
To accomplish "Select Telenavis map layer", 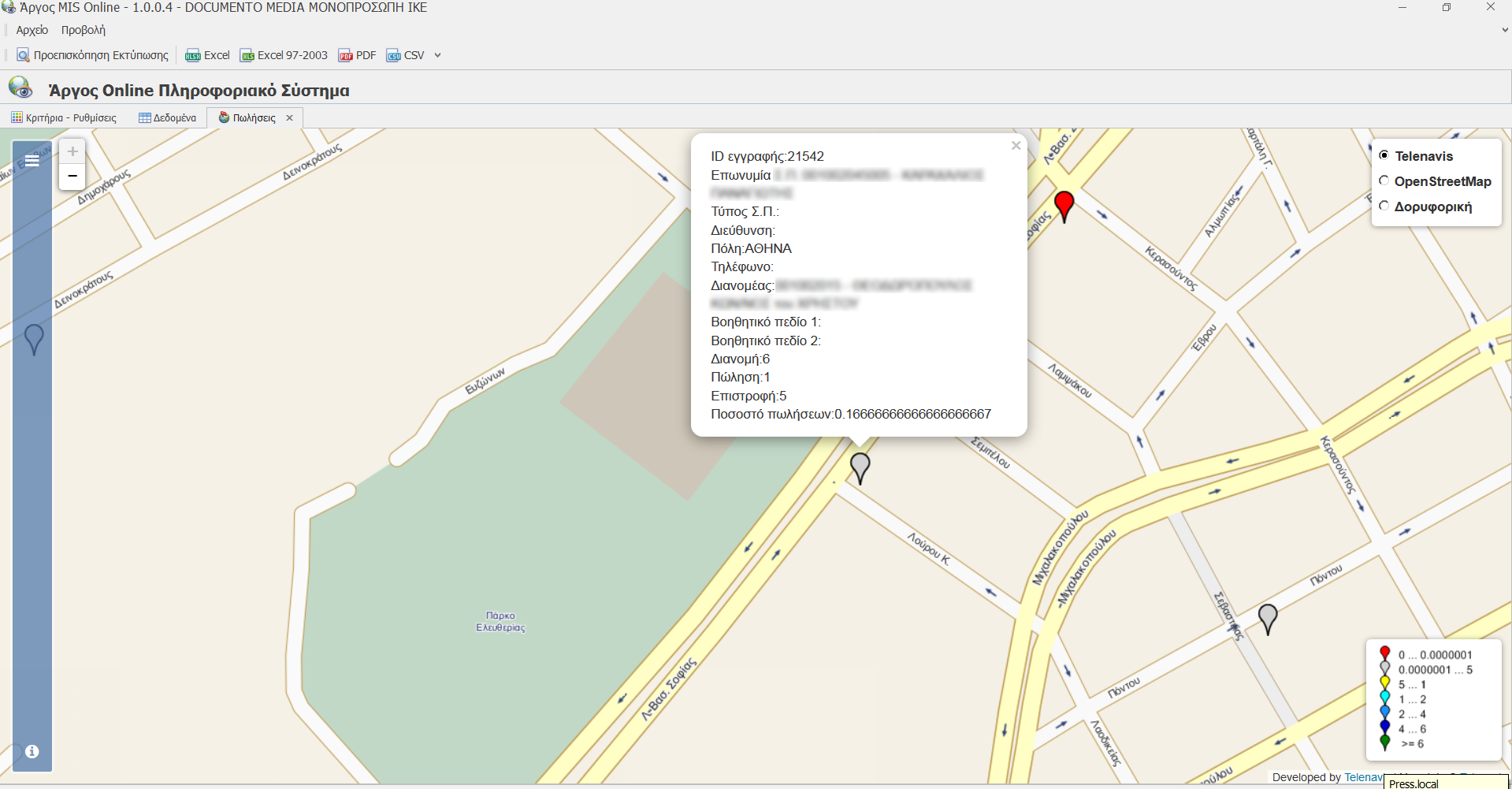I will pyautogui.click(x=1384, y=155).
